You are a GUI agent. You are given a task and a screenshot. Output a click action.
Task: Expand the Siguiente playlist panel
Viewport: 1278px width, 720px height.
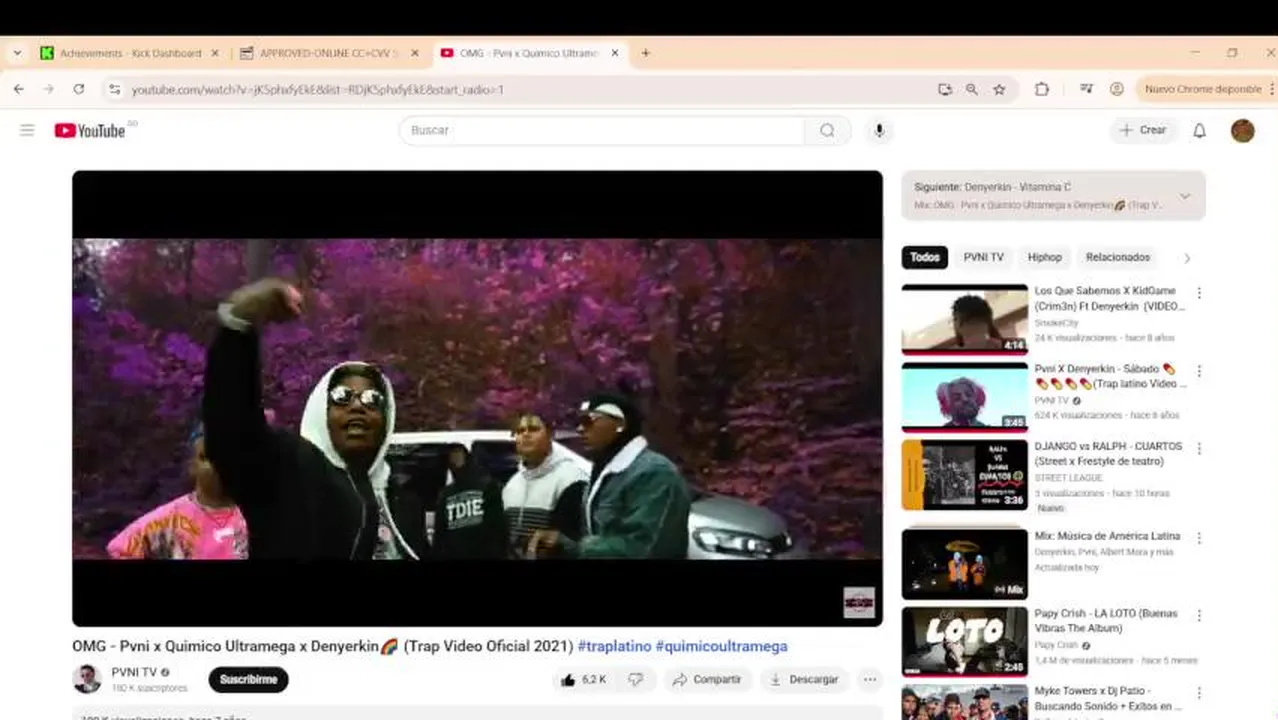(x=1185, y=196)
